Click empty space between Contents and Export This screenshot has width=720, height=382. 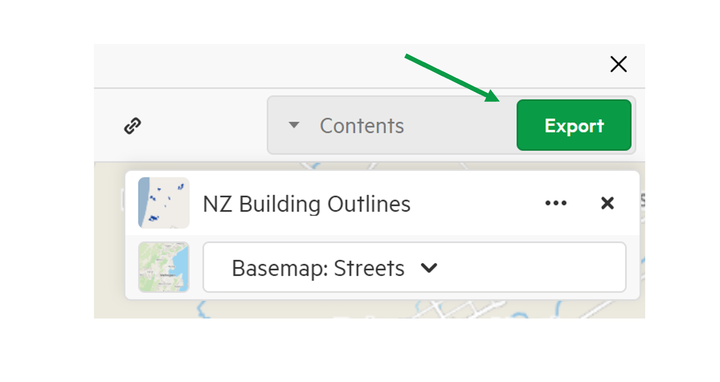point(459,125)
